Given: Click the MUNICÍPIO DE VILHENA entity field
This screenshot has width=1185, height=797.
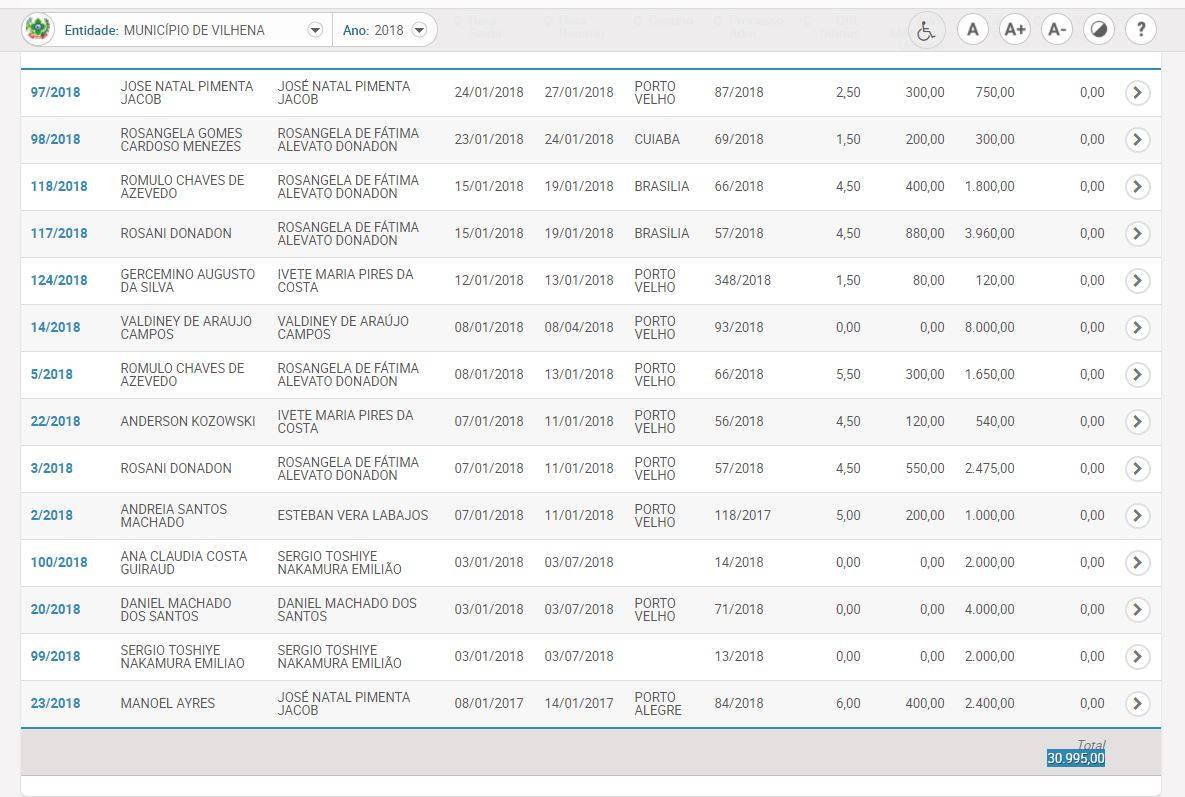Looking at the screenshot, I should (193, 30).
